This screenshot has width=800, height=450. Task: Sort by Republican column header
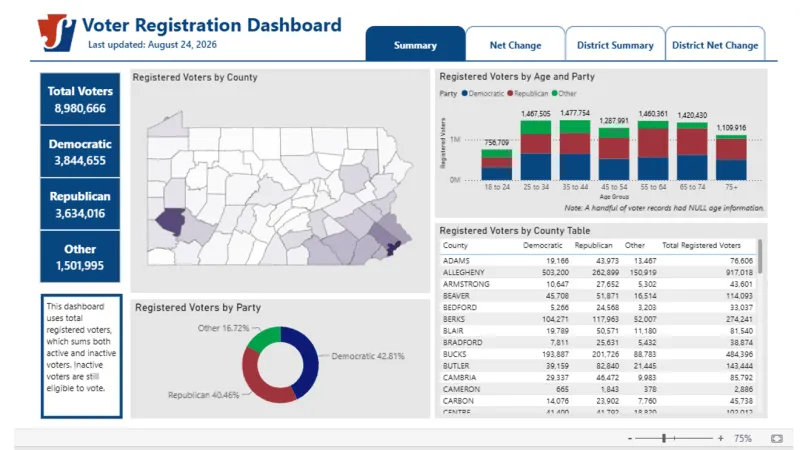click(x=593, y=245)
